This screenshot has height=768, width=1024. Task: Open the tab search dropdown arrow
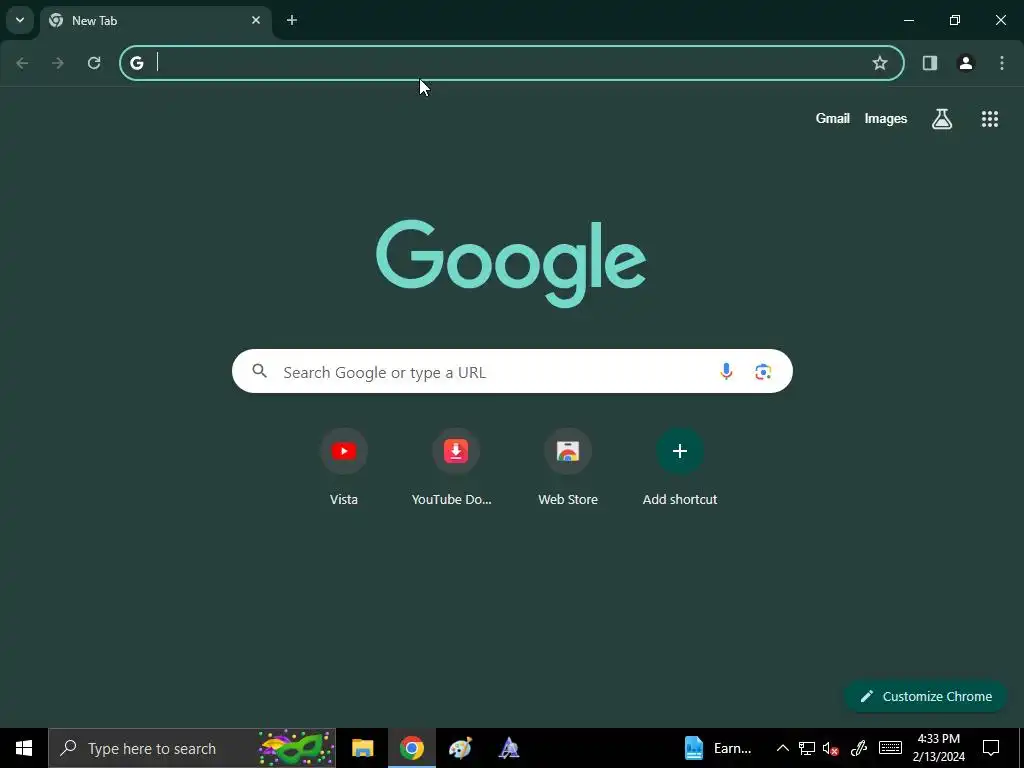20,20
